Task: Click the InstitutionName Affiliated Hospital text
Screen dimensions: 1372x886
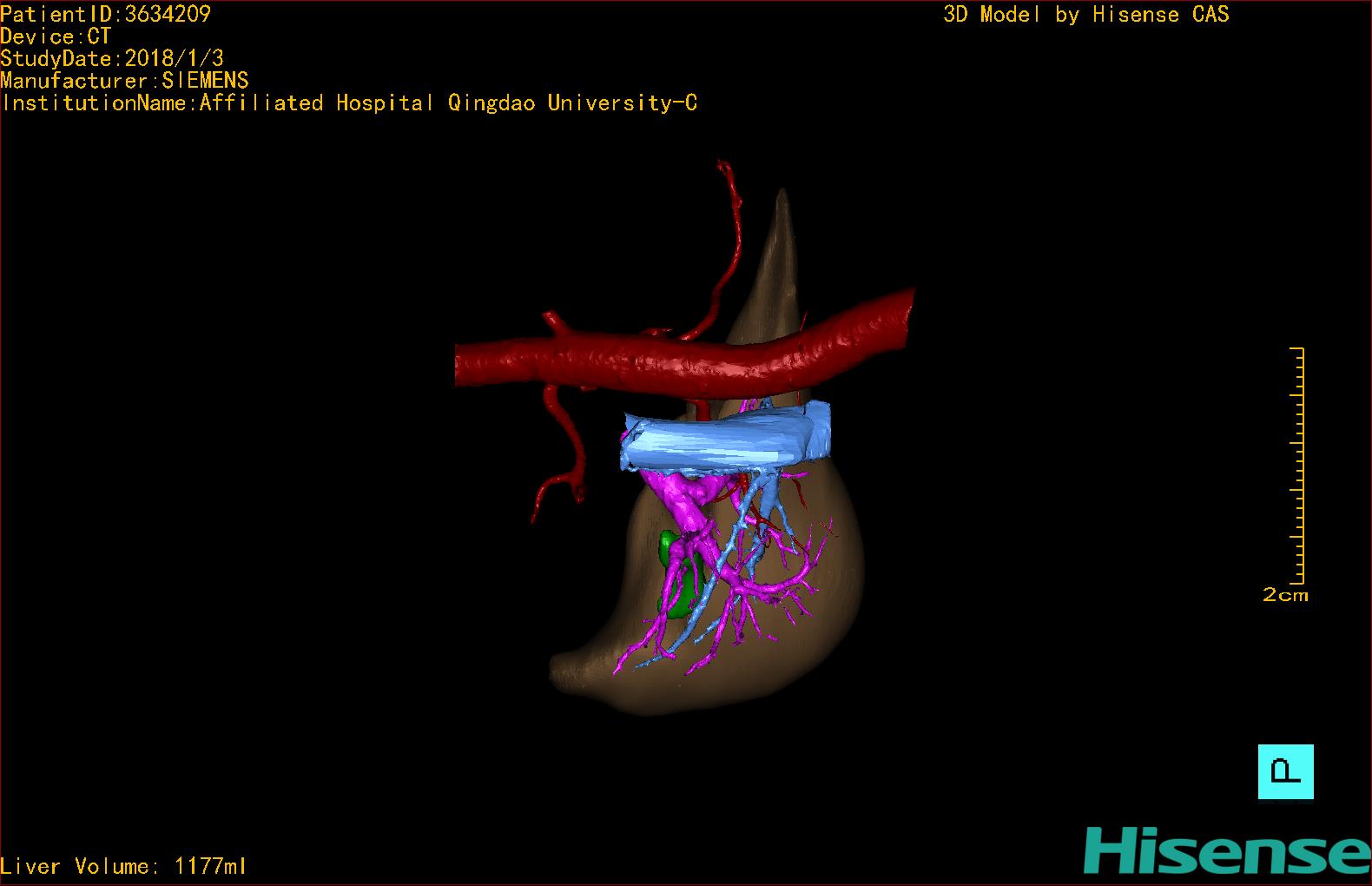Action: 349,103
